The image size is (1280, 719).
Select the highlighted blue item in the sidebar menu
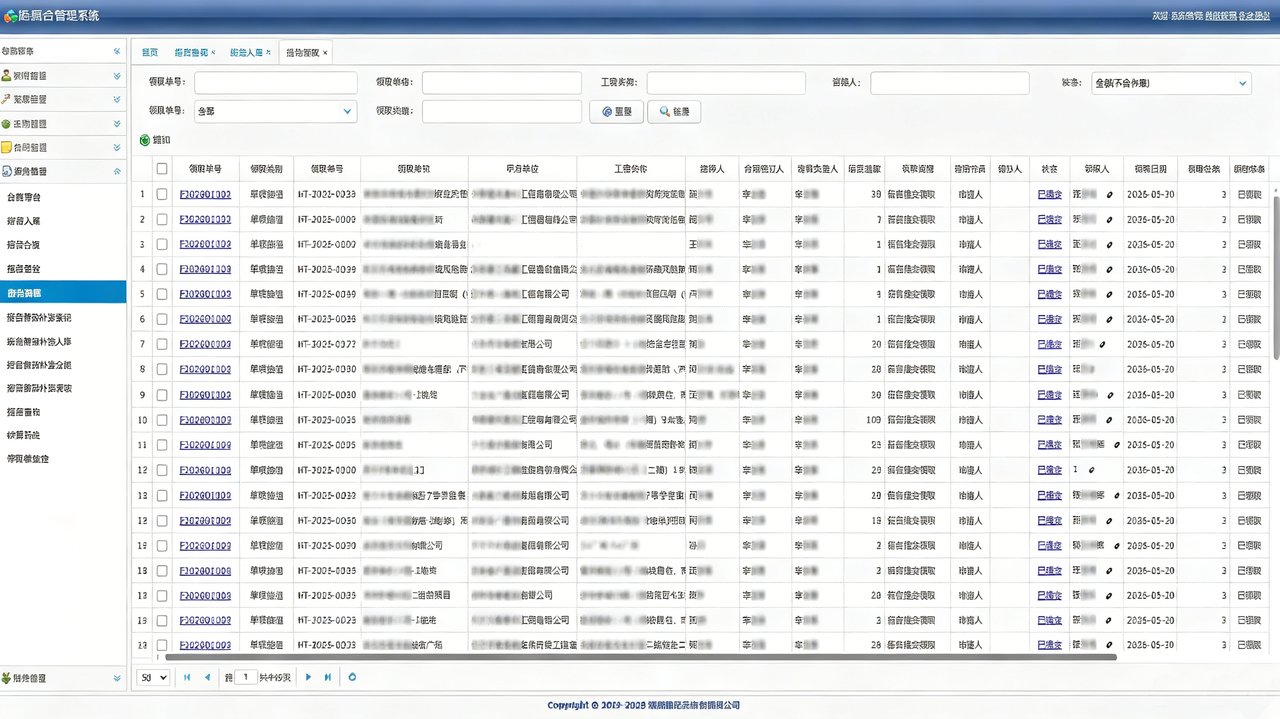(x=63, y=292)
